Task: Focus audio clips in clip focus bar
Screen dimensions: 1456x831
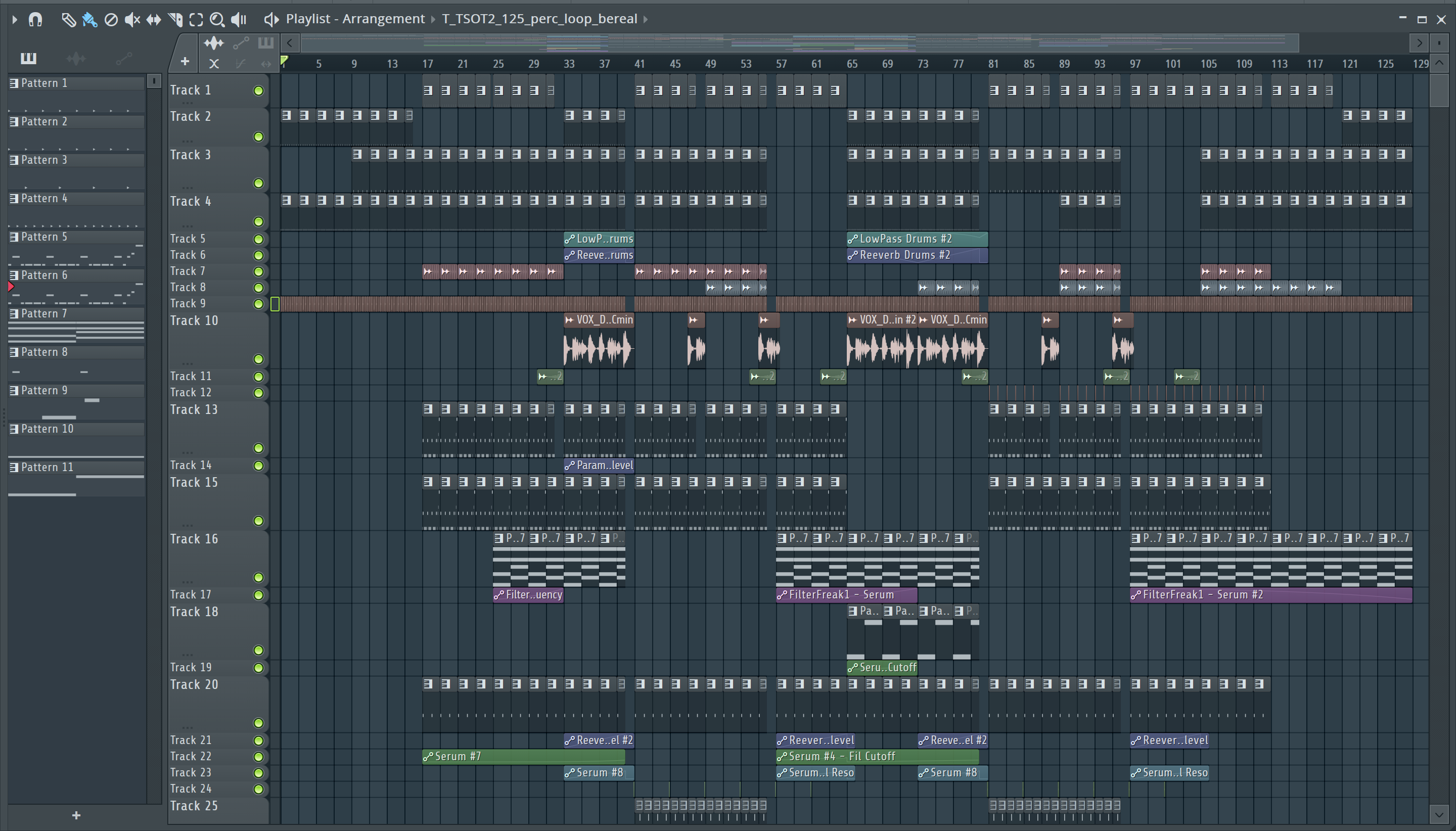Action: click(214, 43)
